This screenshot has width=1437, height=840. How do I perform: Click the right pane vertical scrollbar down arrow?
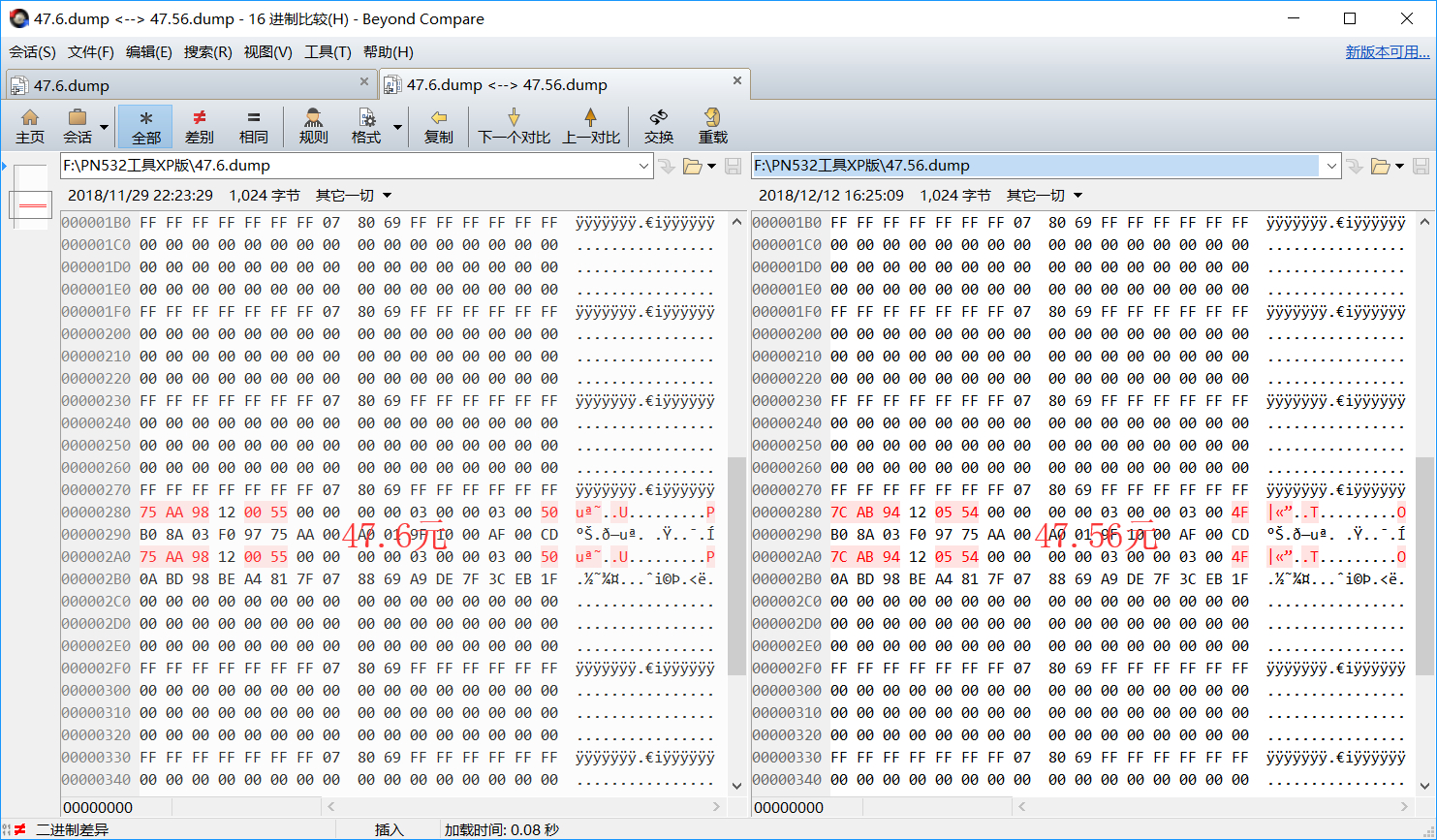[x=1425, y=785]
